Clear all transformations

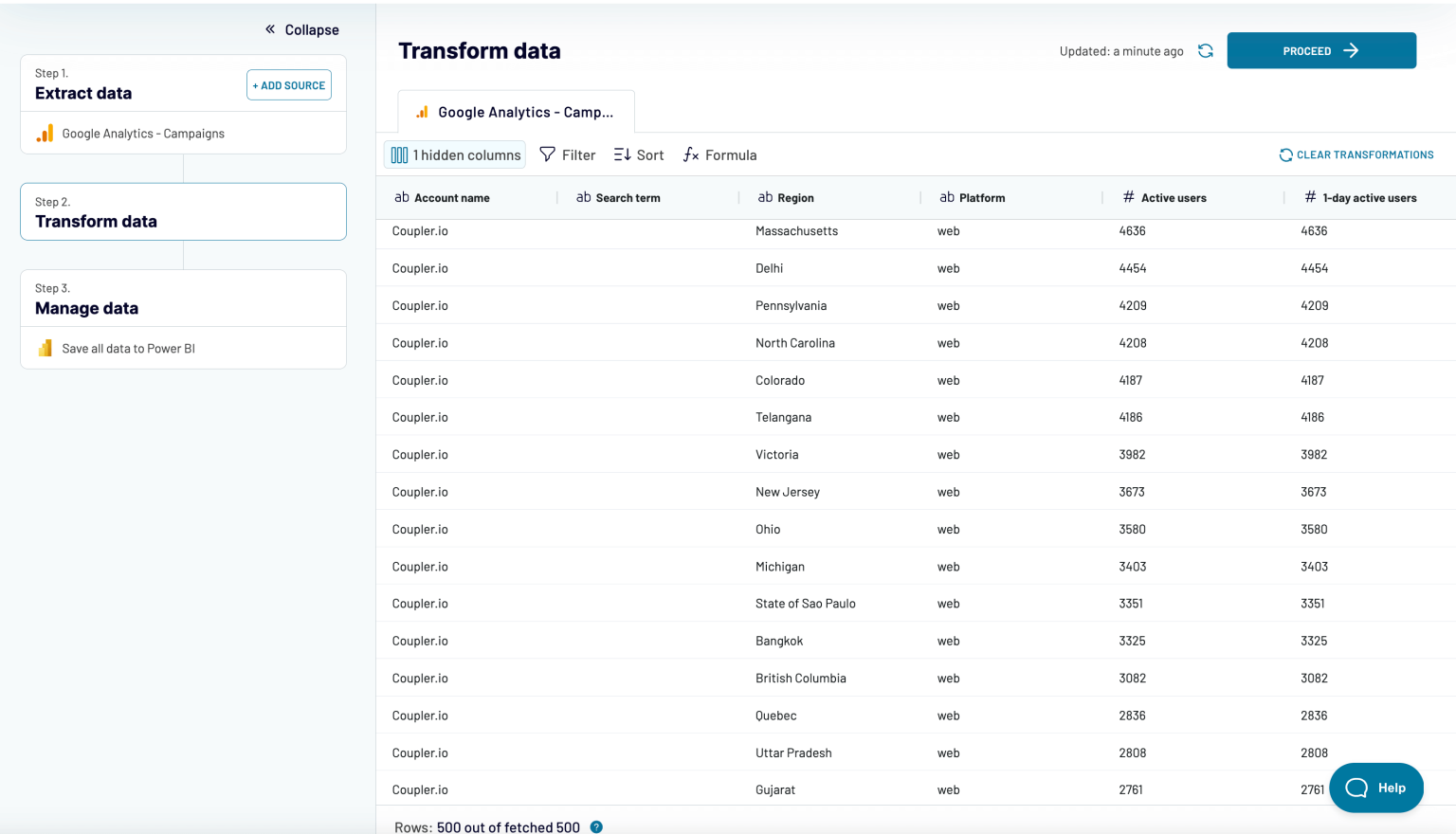[x=1356, y=154]
